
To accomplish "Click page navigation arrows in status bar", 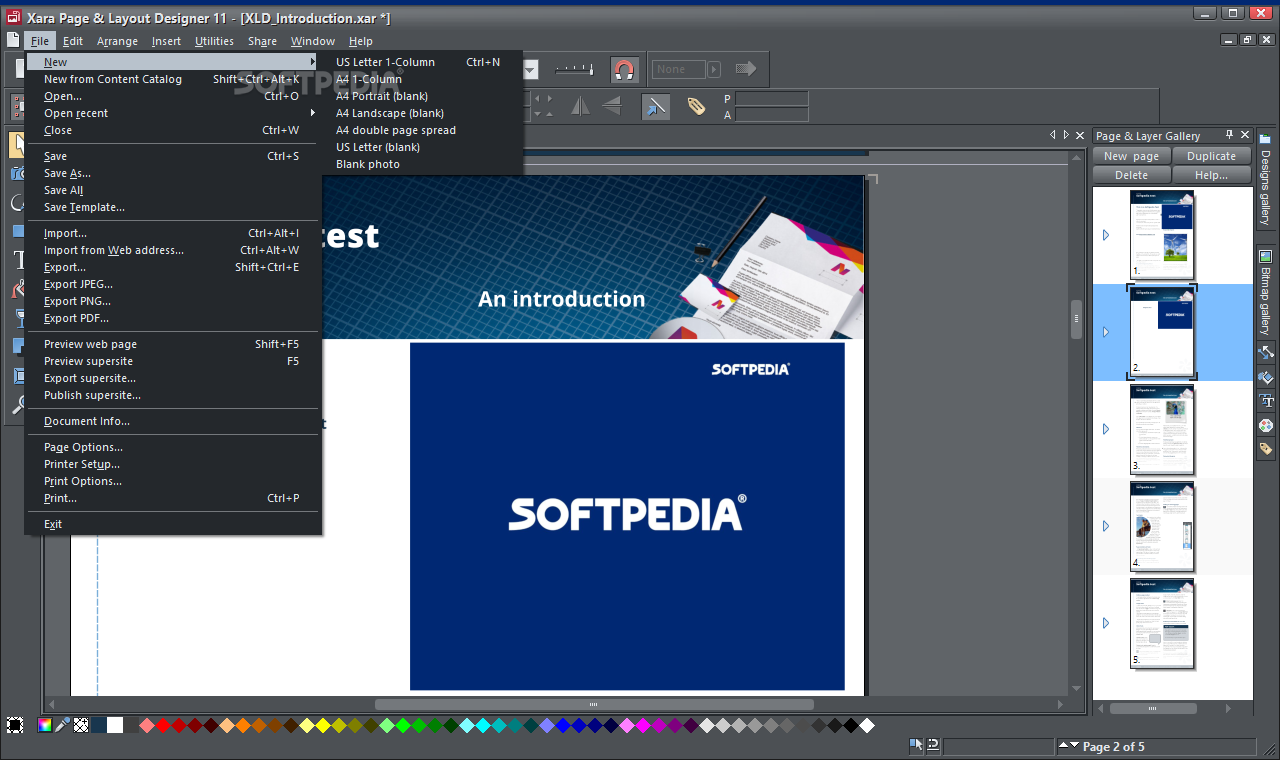I will click(x=1069, y=746).
